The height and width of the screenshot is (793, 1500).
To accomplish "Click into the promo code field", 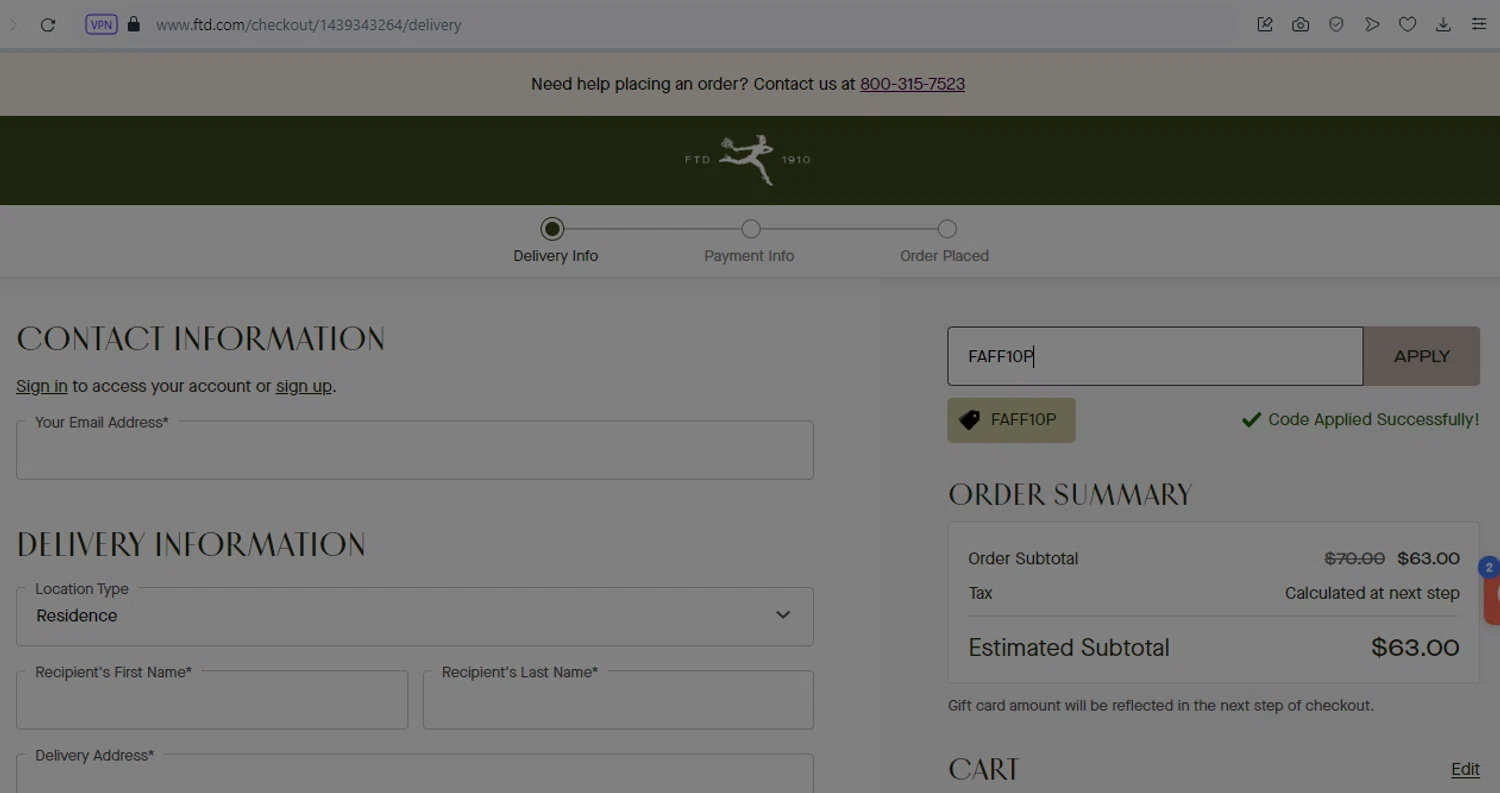I will click(x=1155, y=356).
